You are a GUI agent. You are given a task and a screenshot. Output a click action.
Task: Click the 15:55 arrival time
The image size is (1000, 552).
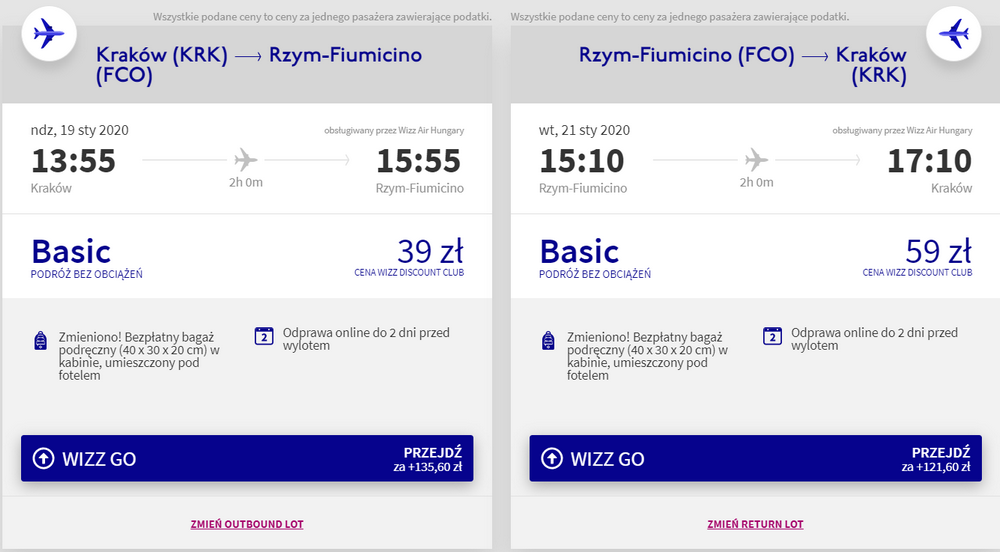418,161
